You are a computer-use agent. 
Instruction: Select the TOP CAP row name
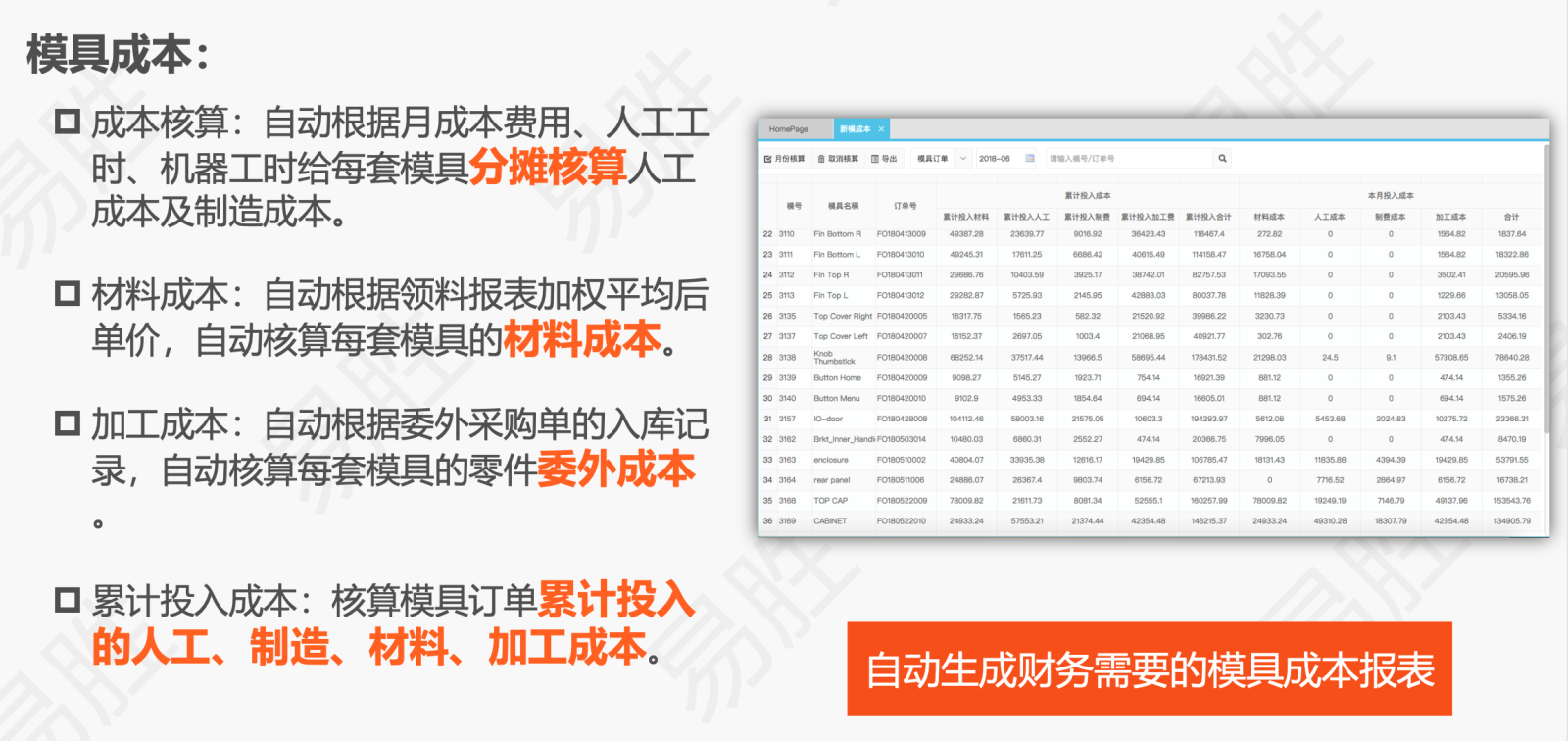tap(831, 501)
